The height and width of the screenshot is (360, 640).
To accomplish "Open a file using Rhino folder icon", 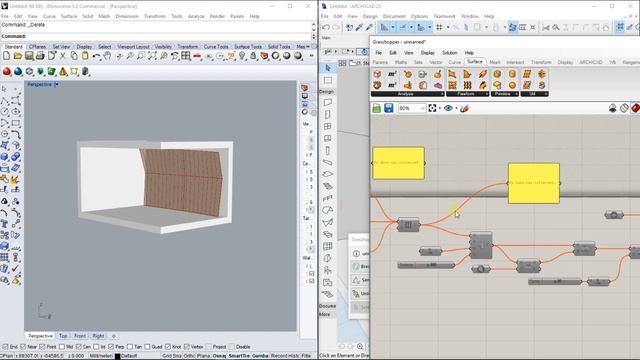I will [x=18, y=56].
